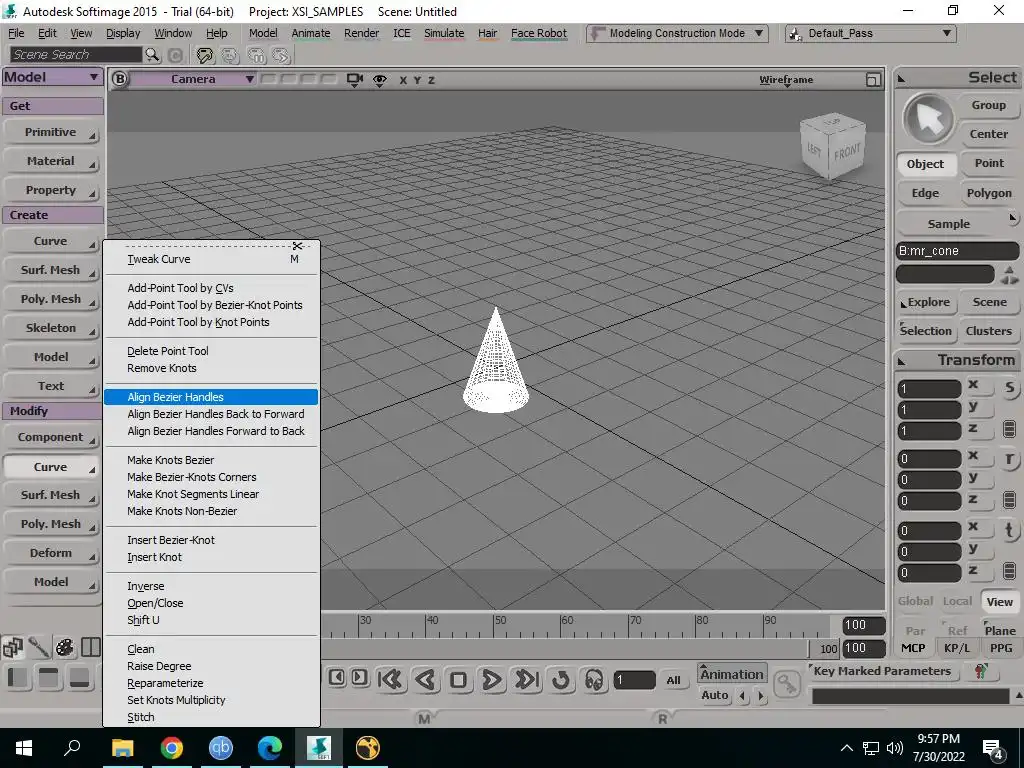Viewport: 1024px width, 768px height.
Task: Click the Clusters button
Action: (x=989, y=331)
